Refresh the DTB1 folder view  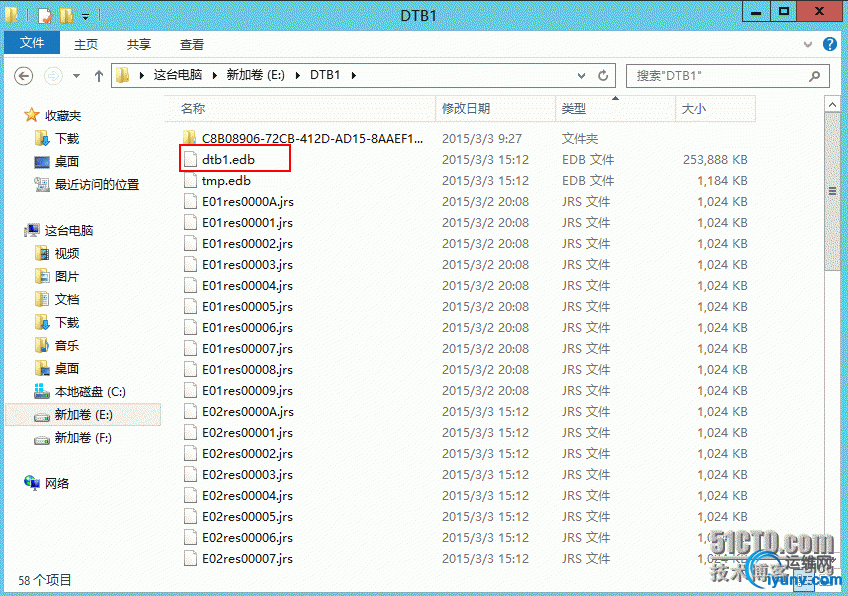(x=603, y=76)
